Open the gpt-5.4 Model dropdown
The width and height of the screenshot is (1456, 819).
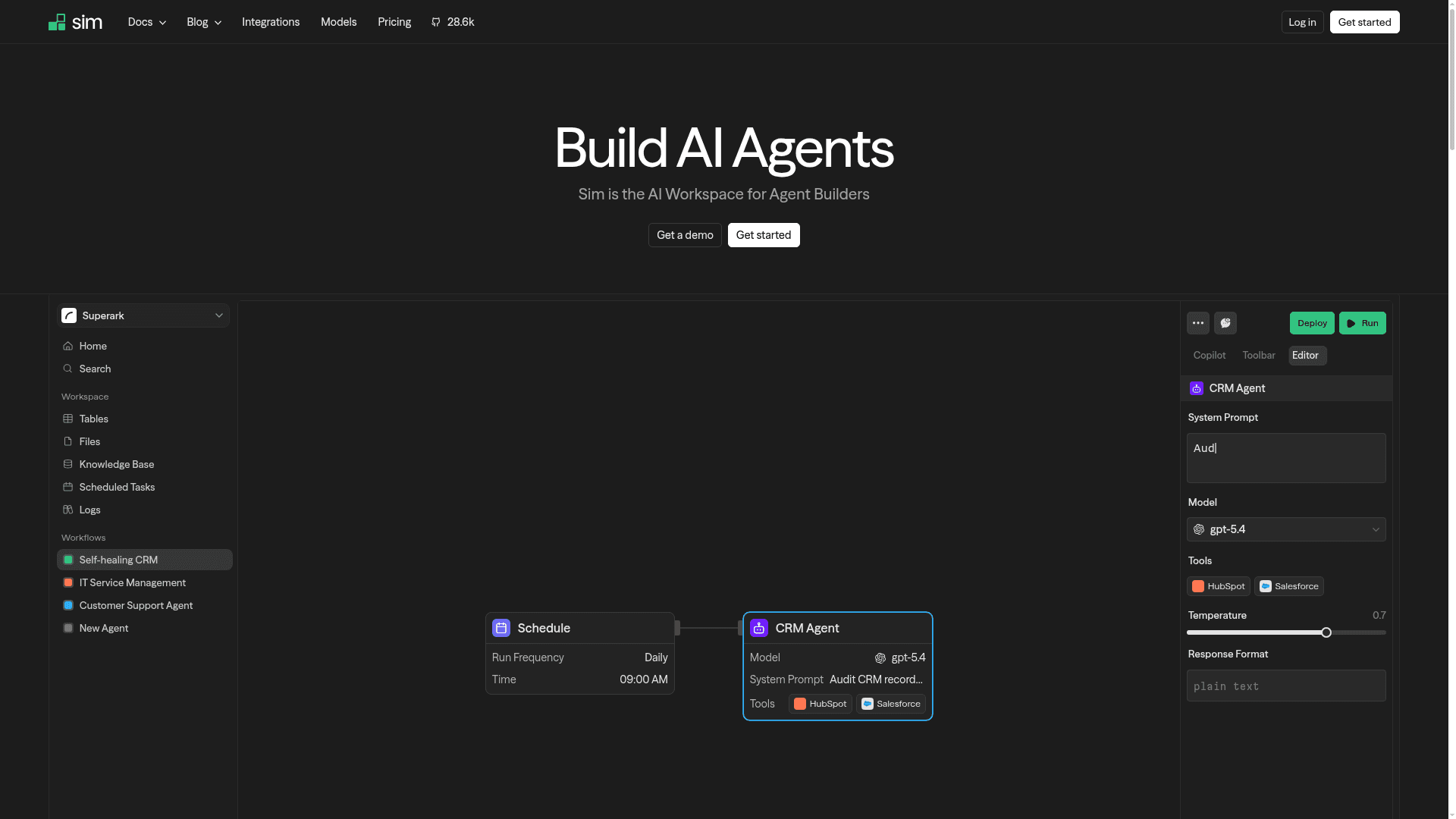point(1286,529)
